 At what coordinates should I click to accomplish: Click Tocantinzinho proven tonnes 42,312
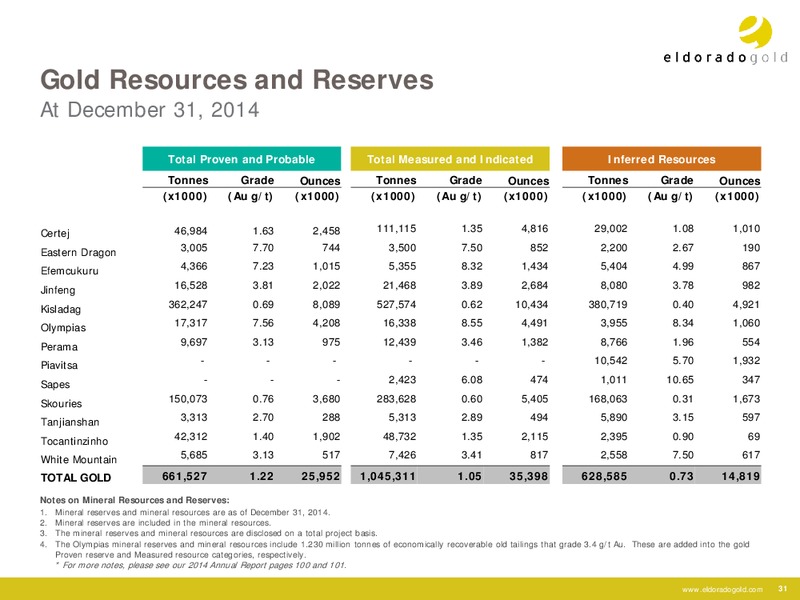pyautogui.click(x=191, y=437)
